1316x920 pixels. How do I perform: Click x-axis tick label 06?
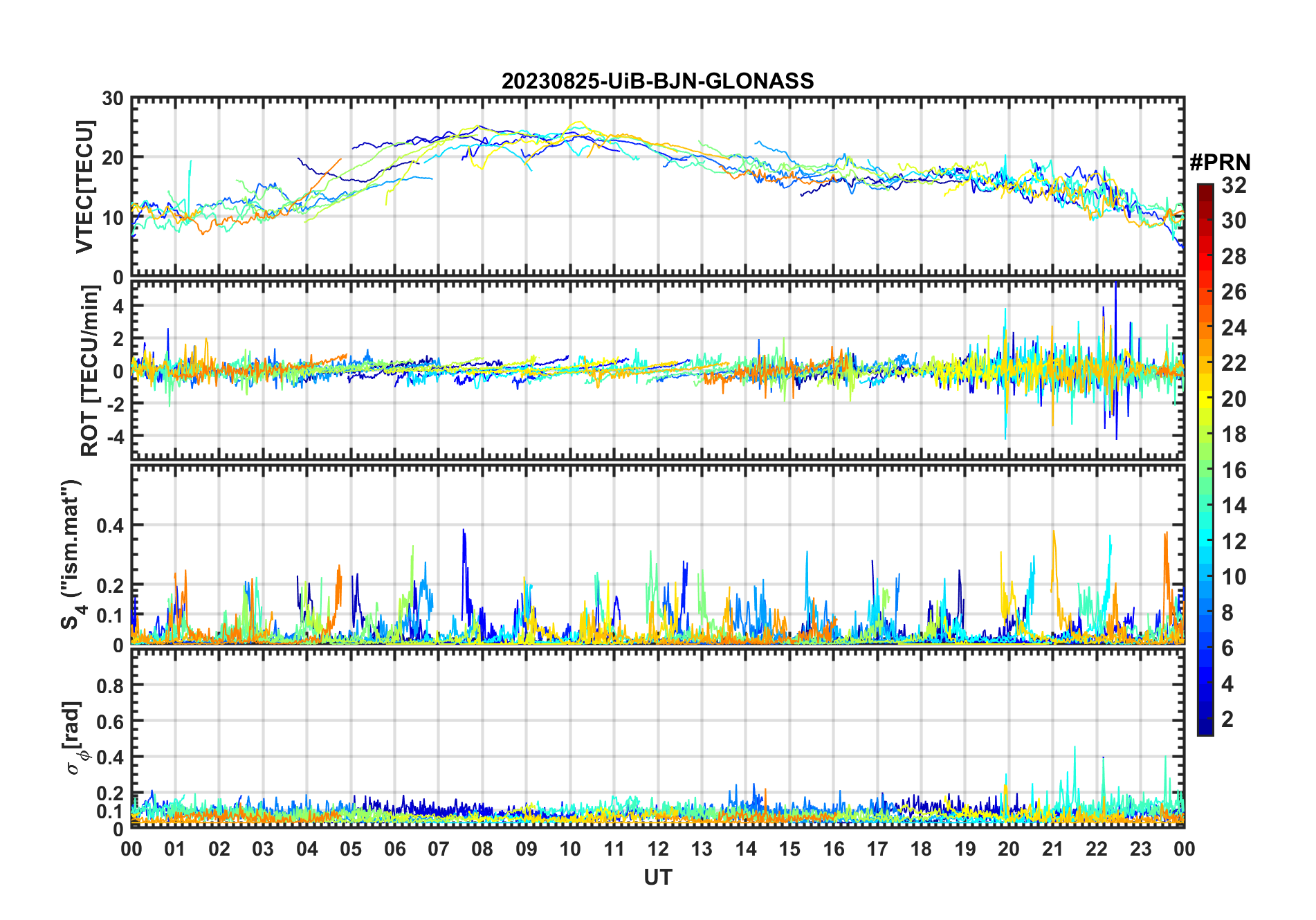pyautogui.click(x=394, y=849)
